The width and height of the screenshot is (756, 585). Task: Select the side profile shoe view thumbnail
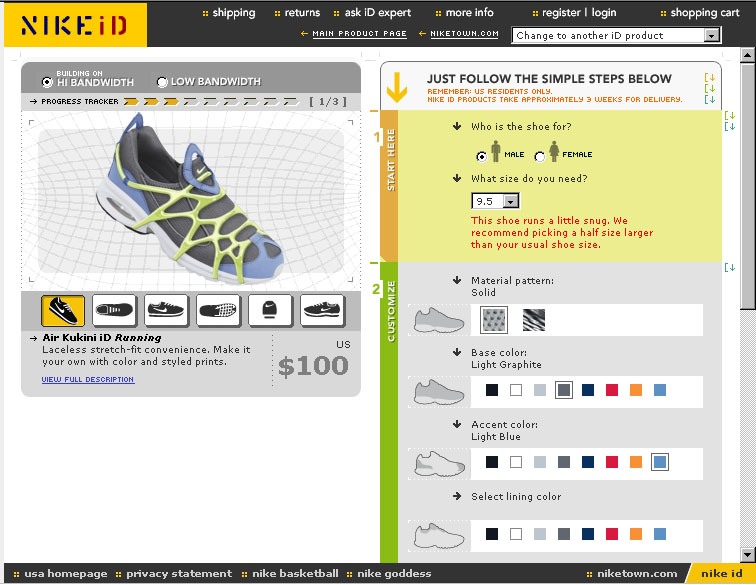click(x=166, y=311)
